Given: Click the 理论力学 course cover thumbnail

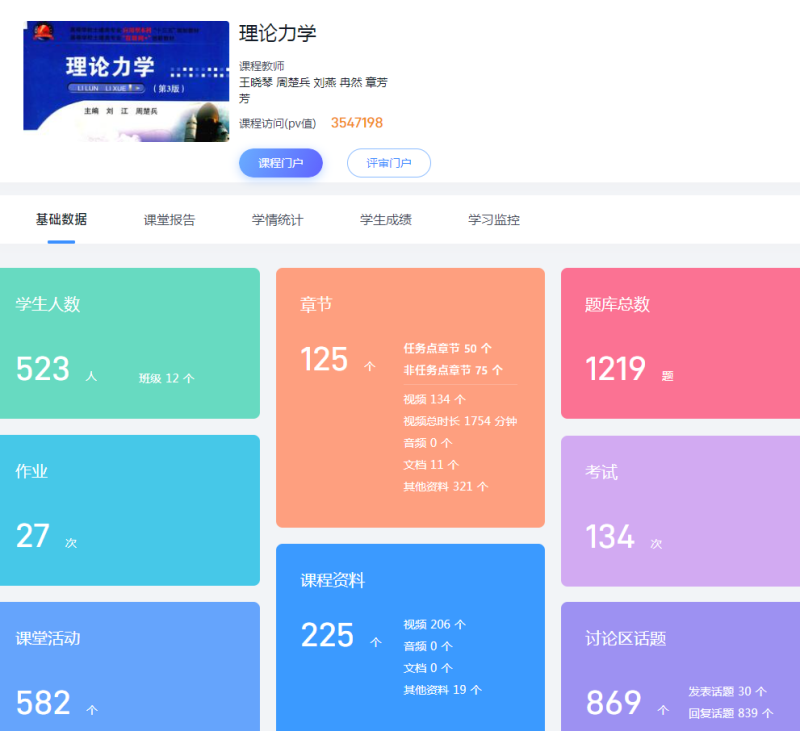Looking at the screenshot, I should click(x=125, y=82).
